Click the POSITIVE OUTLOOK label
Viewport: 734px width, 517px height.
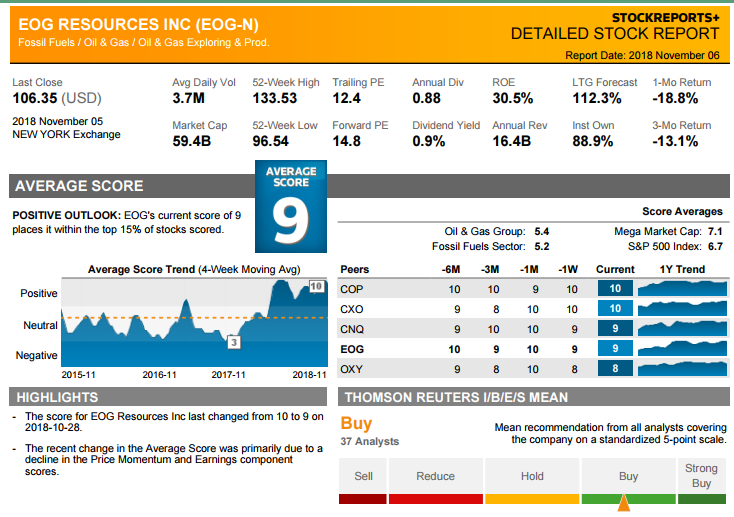[x=66, y=215]
